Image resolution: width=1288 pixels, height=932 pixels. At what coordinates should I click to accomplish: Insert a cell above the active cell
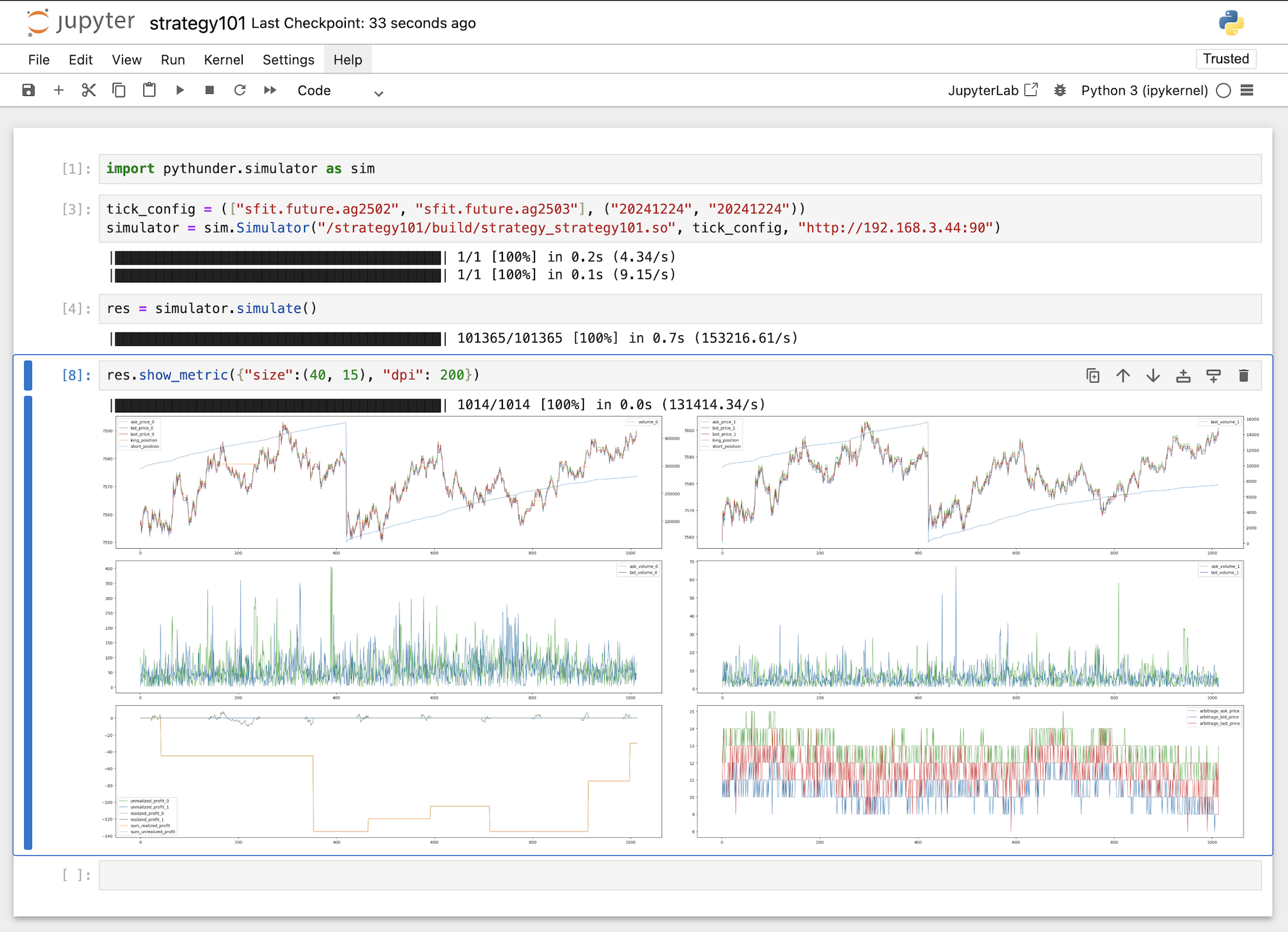click(x=1184, y=376)
